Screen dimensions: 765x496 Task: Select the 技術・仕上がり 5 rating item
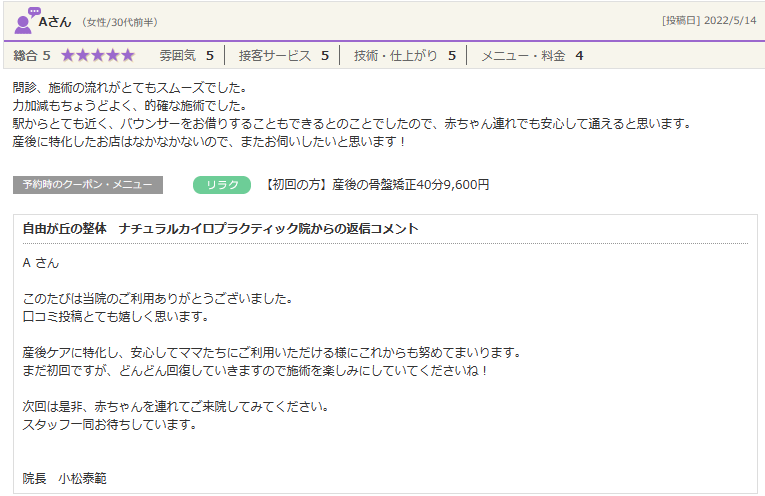[404, 56]
